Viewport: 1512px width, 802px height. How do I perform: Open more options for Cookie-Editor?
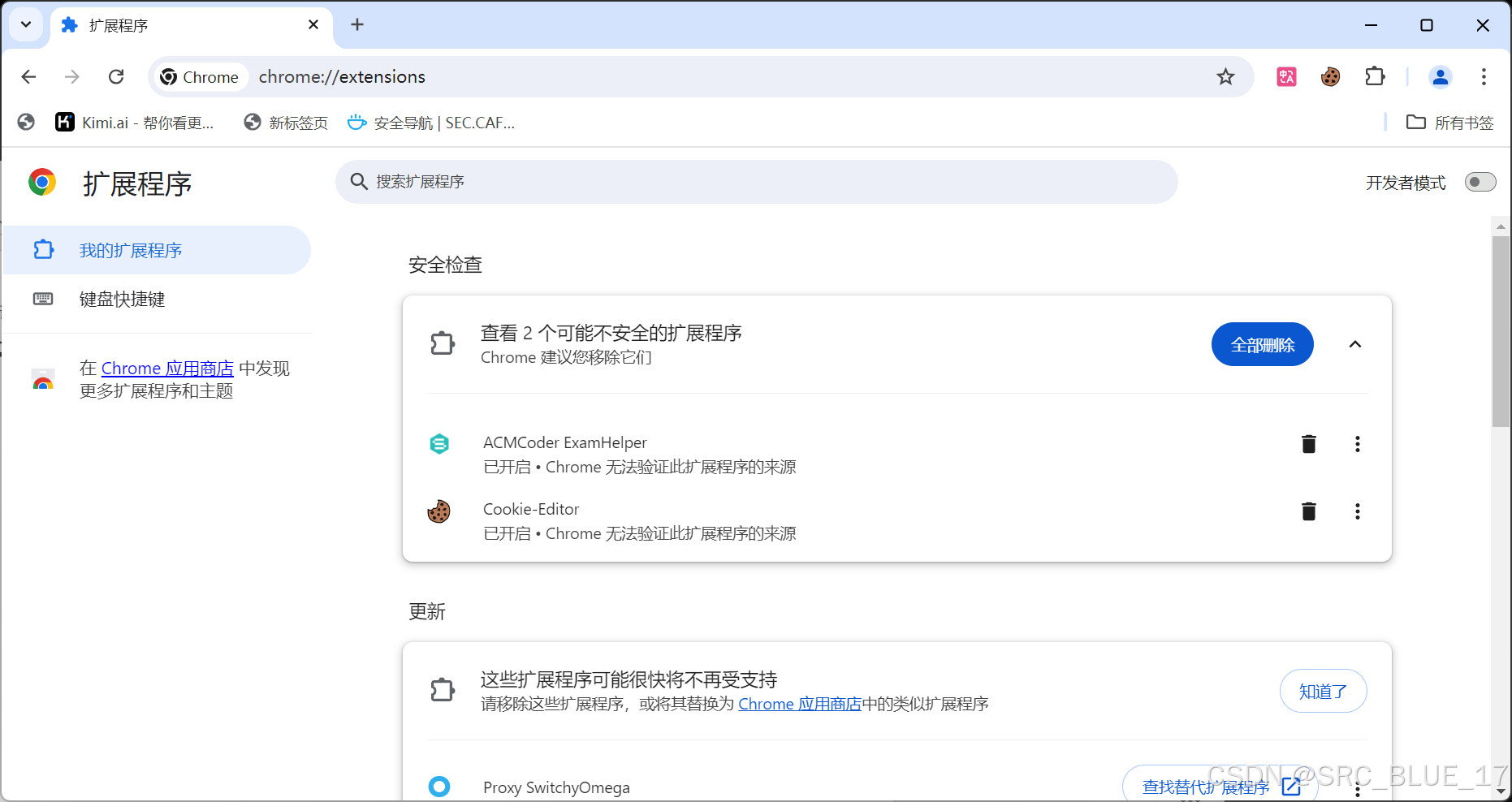click(1357, 511)
